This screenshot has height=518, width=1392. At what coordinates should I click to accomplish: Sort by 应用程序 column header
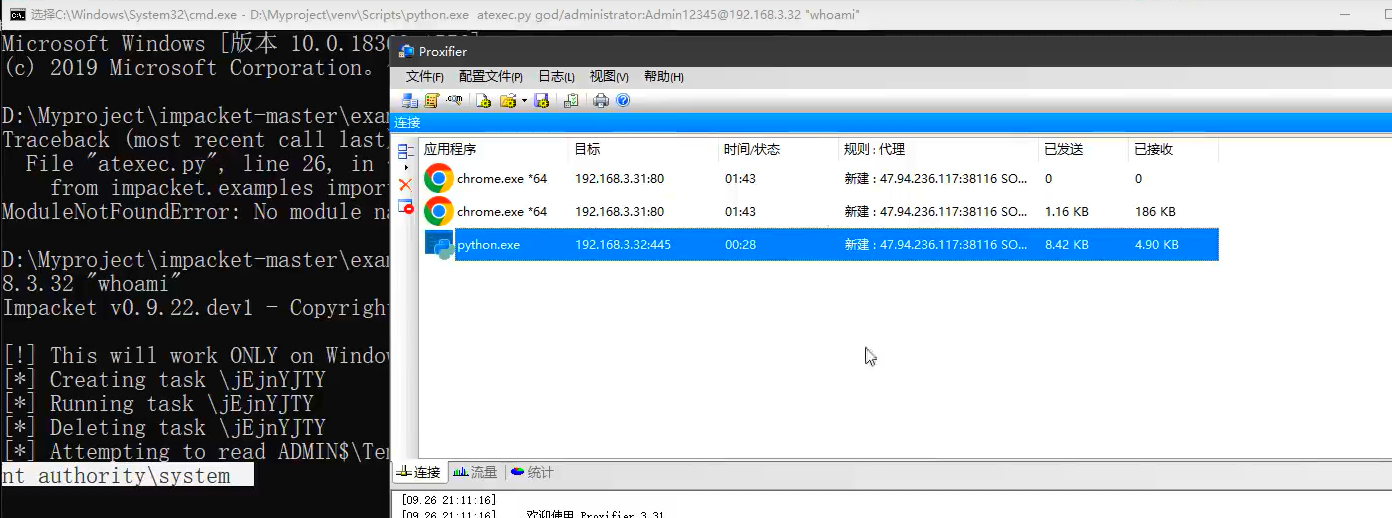(493, 149)
